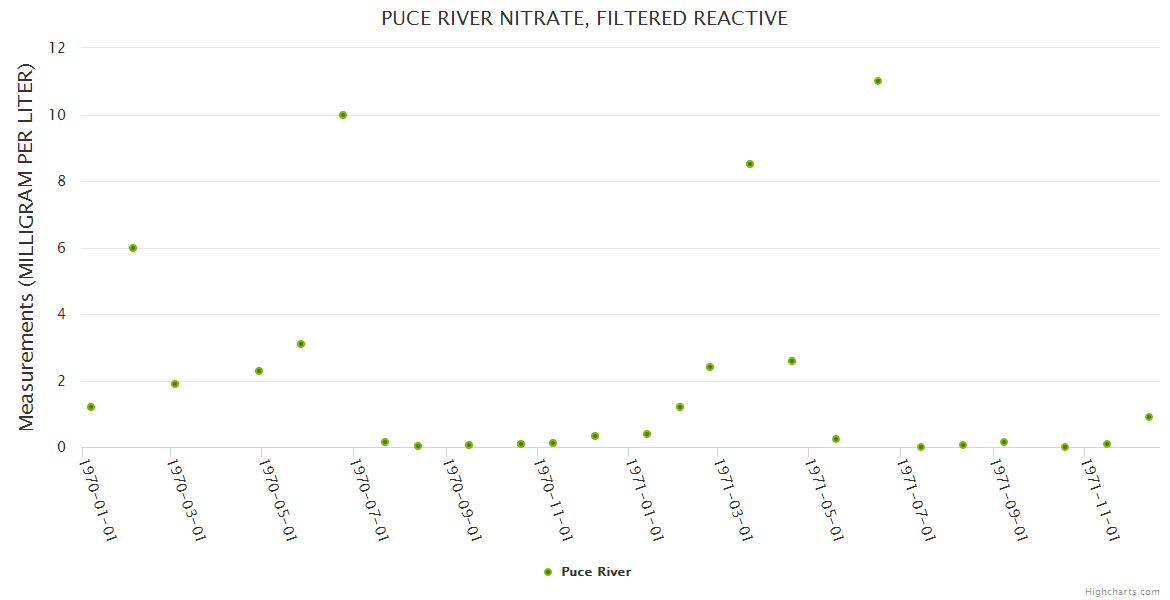Select the 2.6 mg/L point in April 1971
Image resolution: width=1170 pixels, height=600 pixels.
[x=792, y=361]
